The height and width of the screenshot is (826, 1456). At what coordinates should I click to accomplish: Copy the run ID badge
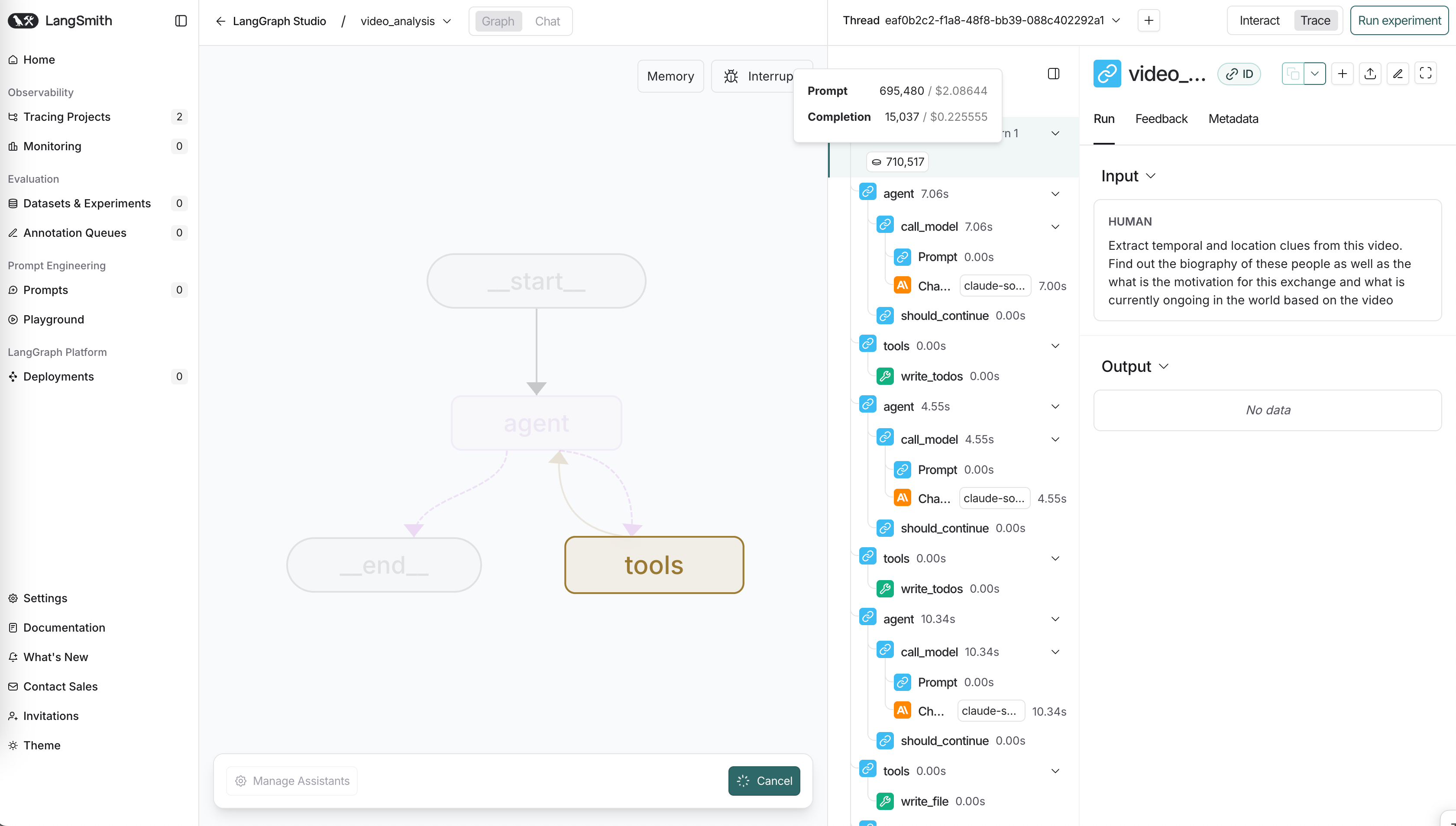click(x=1239, y=74)
